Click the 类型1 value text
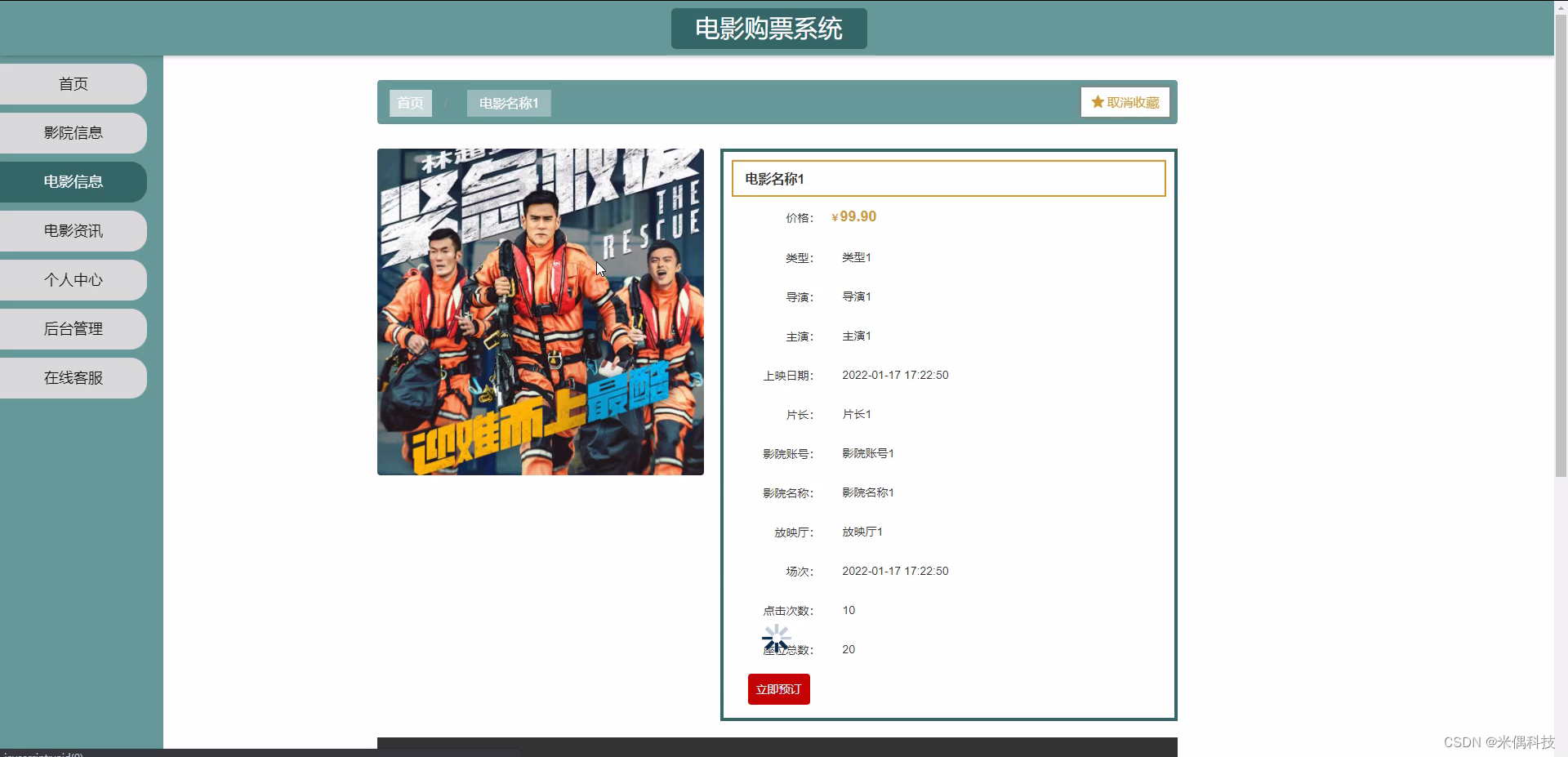The height and width of the screenshot is (757, 1568). (857, 257)
